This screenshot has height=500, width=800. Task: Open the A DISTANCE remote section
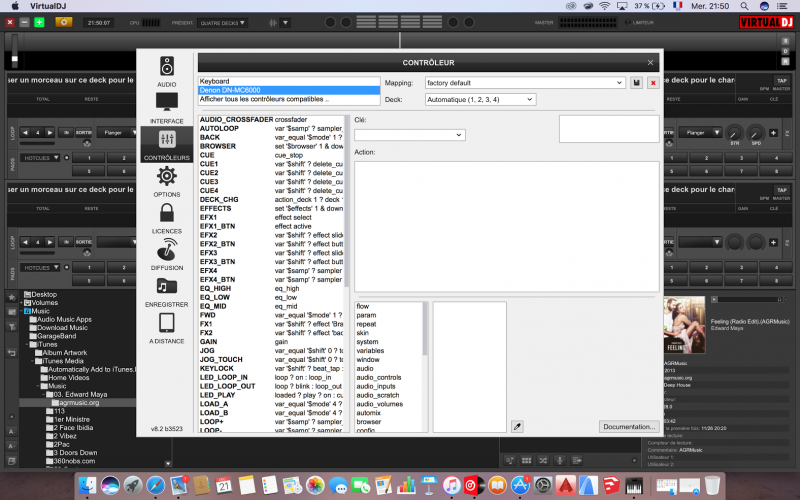point(167,328)
